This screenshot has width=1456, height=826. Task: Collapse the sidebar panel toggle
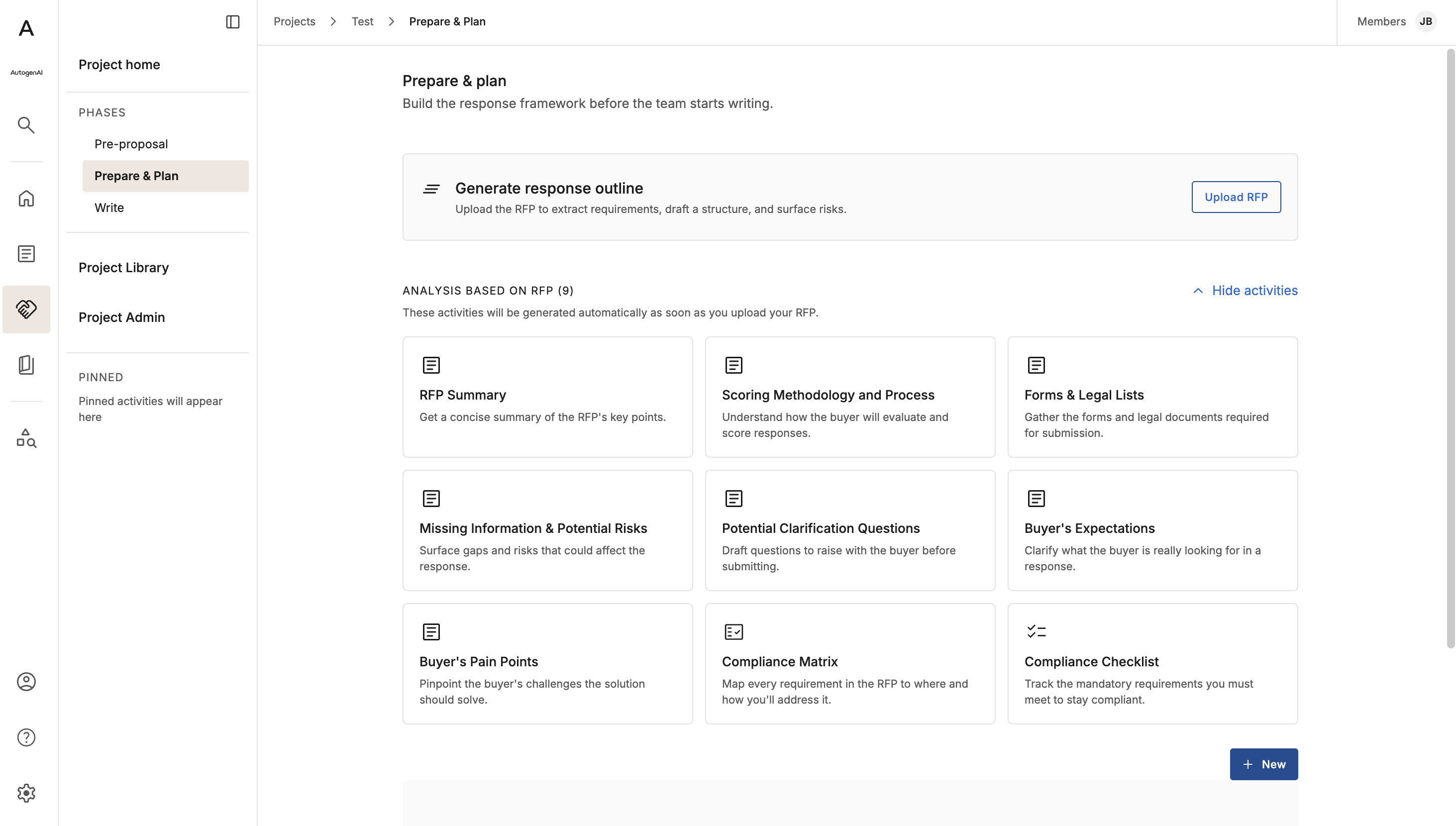tap(232, 21)
